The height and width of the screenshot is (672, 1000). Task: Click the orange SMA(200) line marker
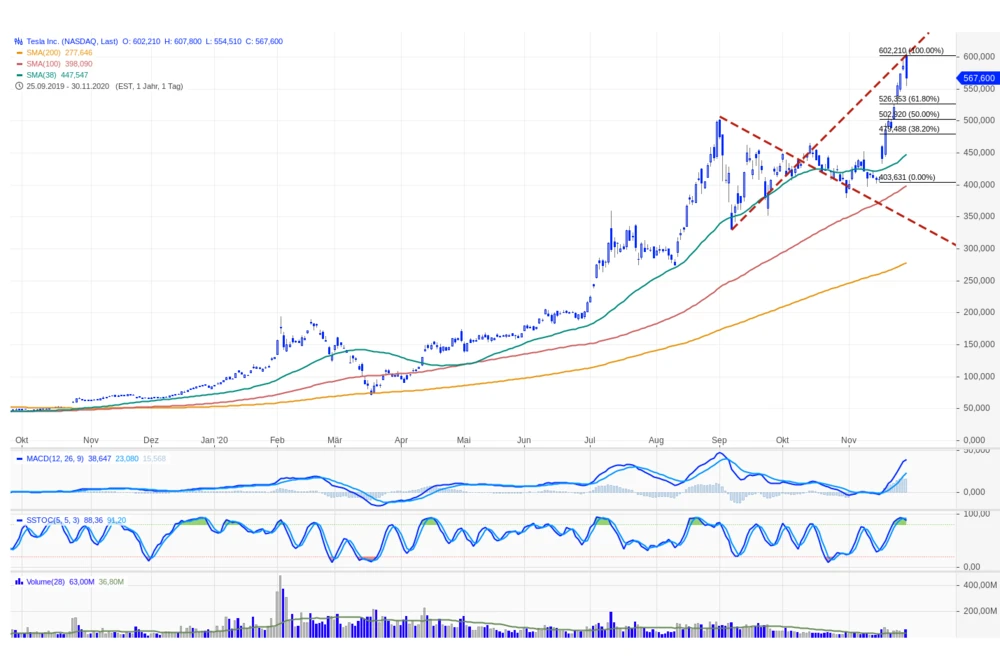(19, 53)
